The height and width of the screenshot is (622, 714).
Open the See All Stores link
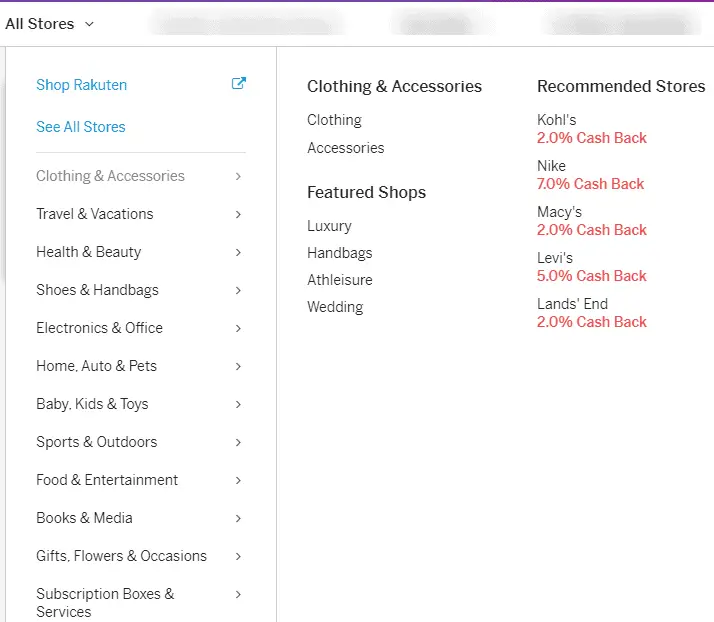(81, 127)
